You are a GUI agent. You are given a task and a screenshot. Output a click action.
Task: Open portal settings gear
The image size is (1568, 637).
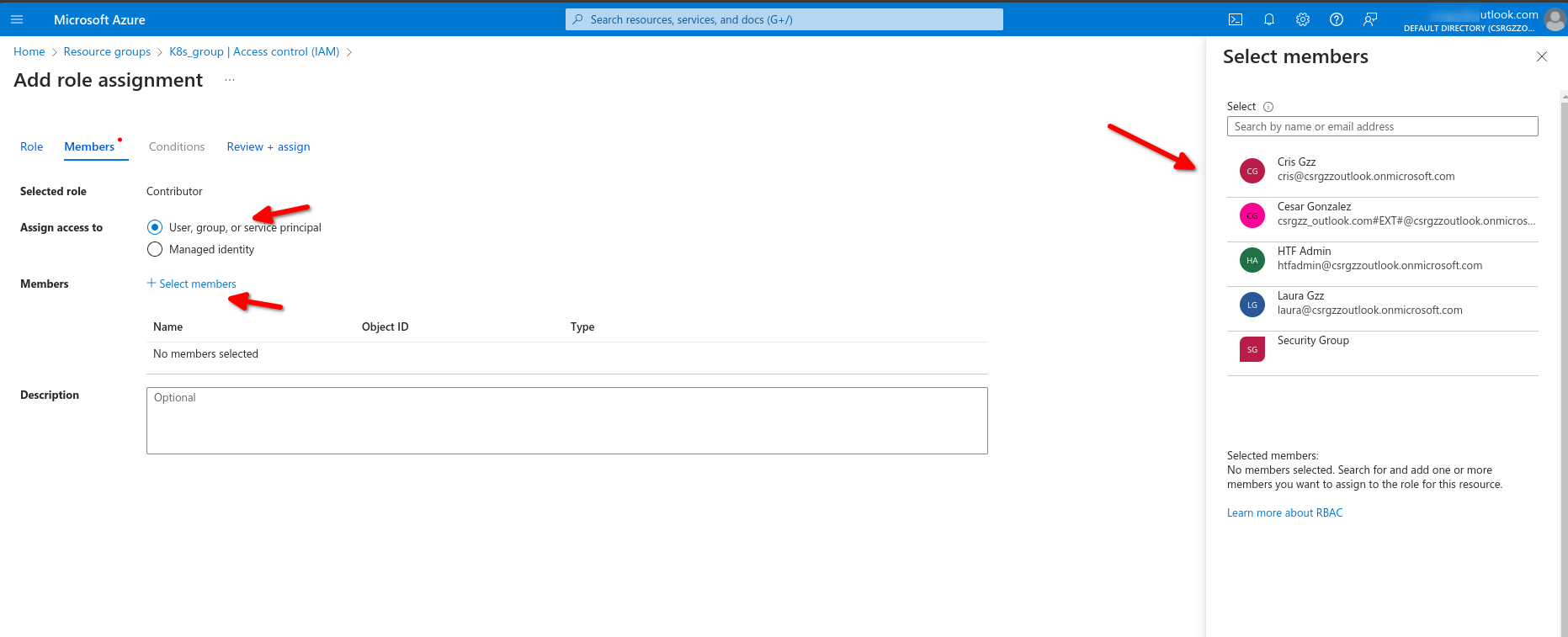point(1303,19)
